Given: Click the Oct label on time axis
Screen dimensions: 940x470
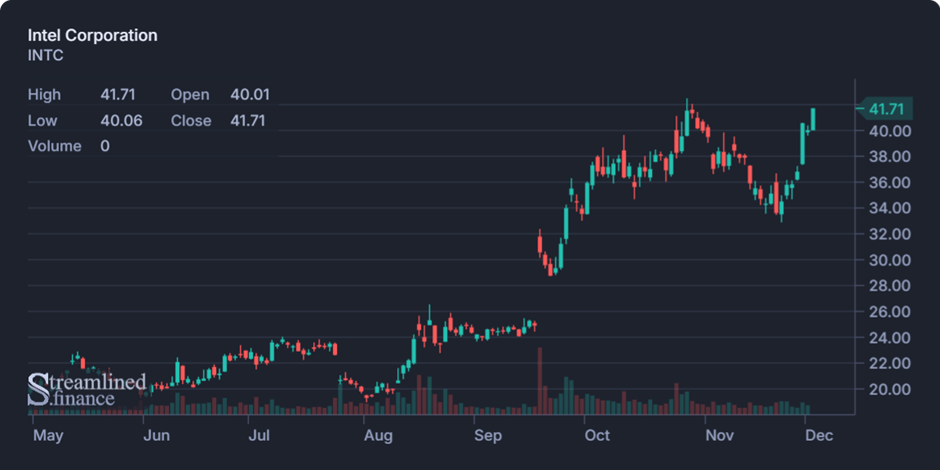Looking at the screenshot, I should pyautogui.click(x=597, y=436).
